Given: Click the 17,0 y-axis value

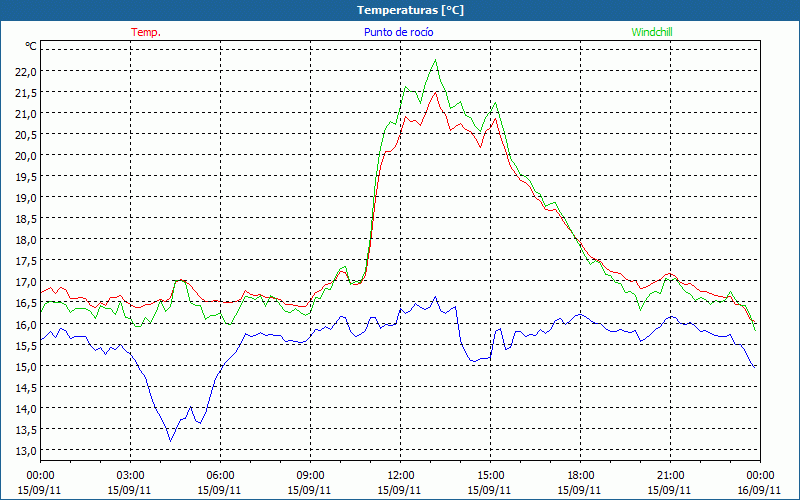Looking at the screenshot, I should click(26, 282).
